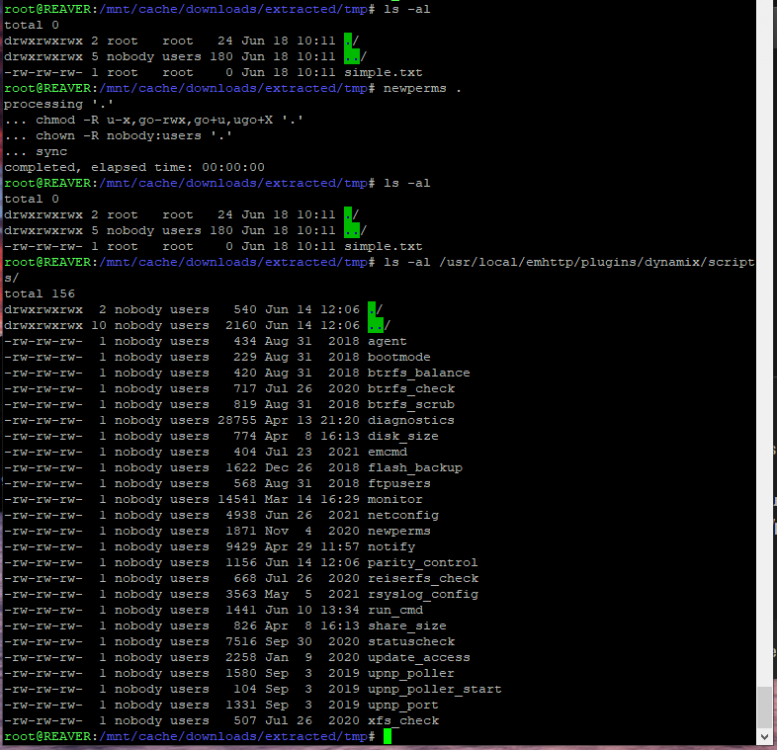
Task: Click the file name 'notify'
Action: tap(391, 547)
